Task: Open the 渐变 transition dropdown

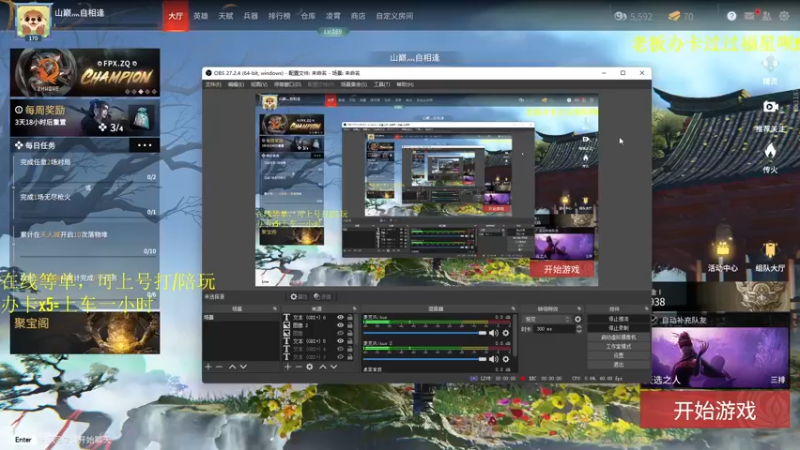Action: click(547, 319)
